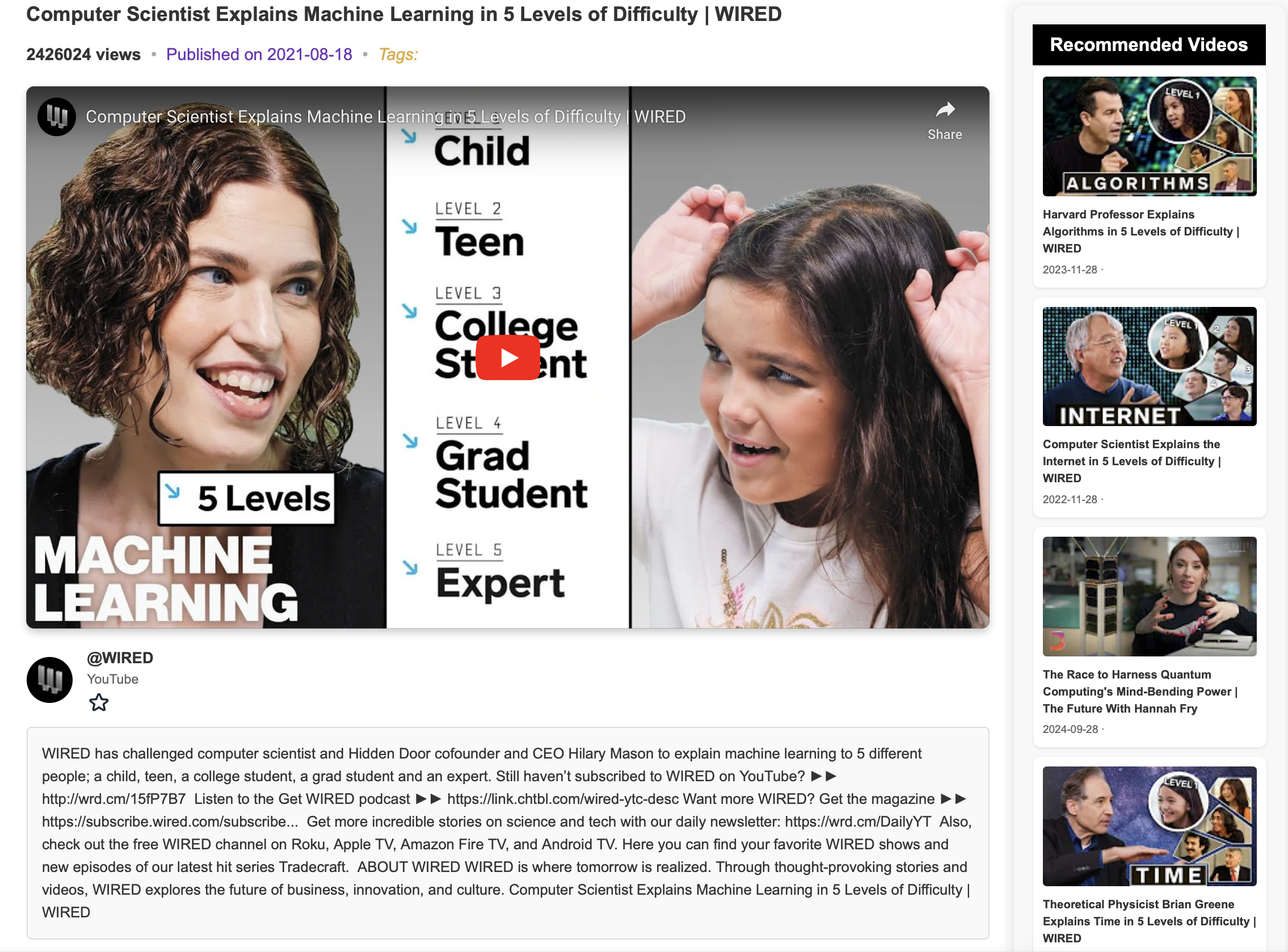Open the Computer Scientist Explains the Internet title
The width and height of the screenshot is (1288, 952).
[1131, 461]
